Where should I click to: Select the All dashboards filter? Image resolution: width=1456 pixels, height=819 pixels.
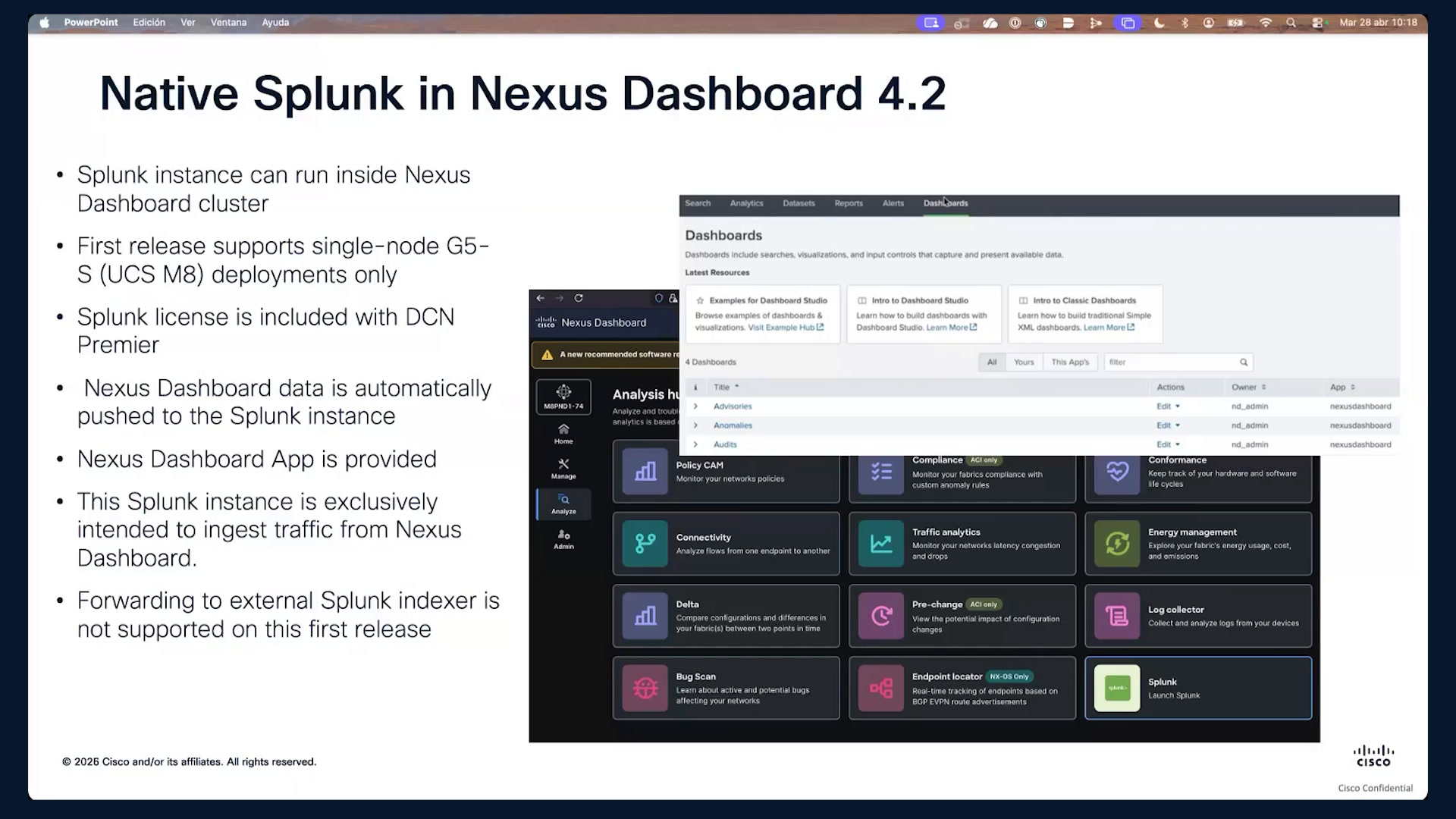tap(992, 362)
